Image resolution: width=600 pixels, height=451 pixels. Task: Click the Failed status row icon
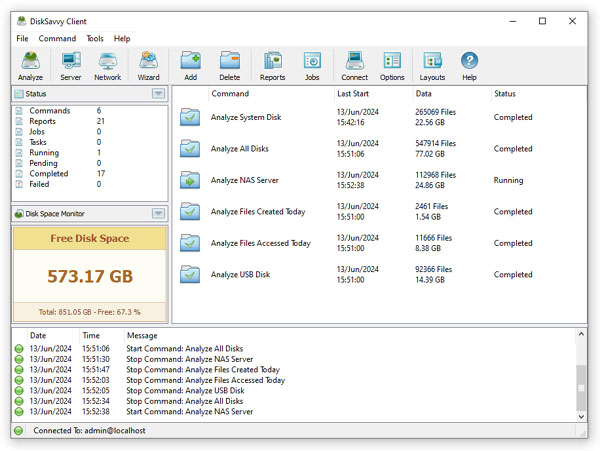pos(19,184)
